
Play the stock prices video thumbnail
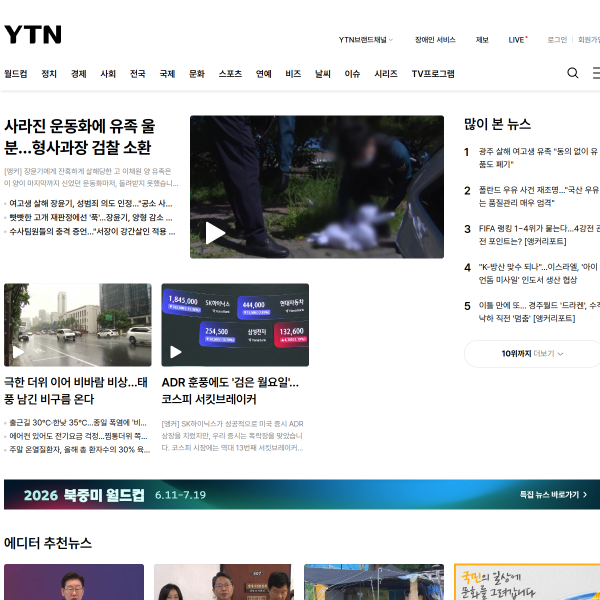tap(235, 325)
